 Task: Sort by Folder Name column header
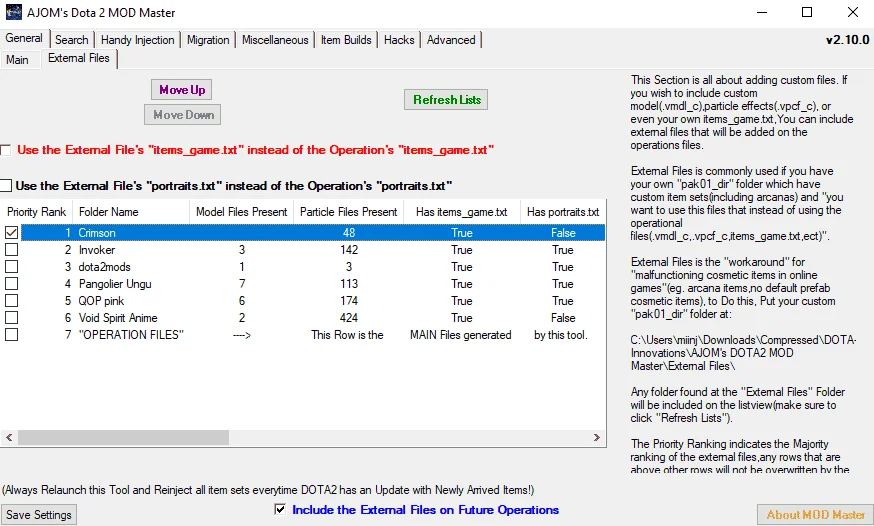pyautogui.click(x=131, y=212)
